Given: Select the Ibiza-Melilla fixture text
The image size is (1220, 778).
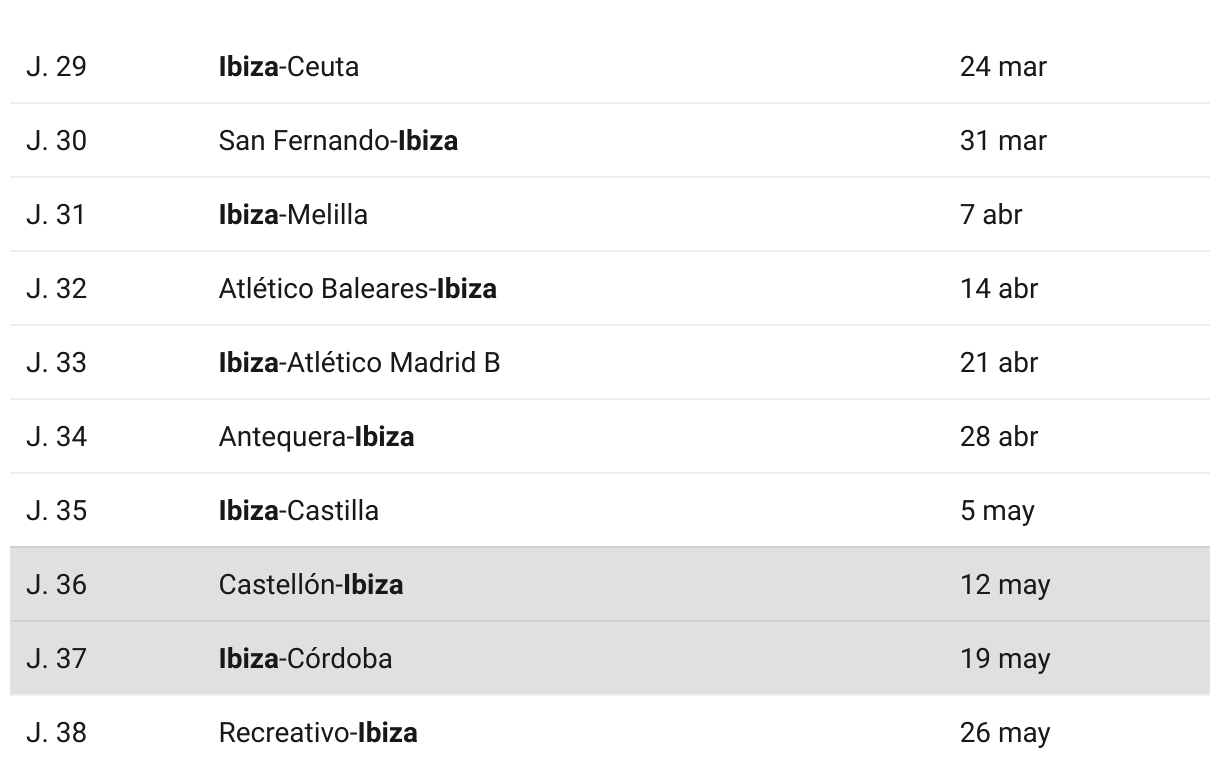Looking at the screenshot, I should (293, 214).
